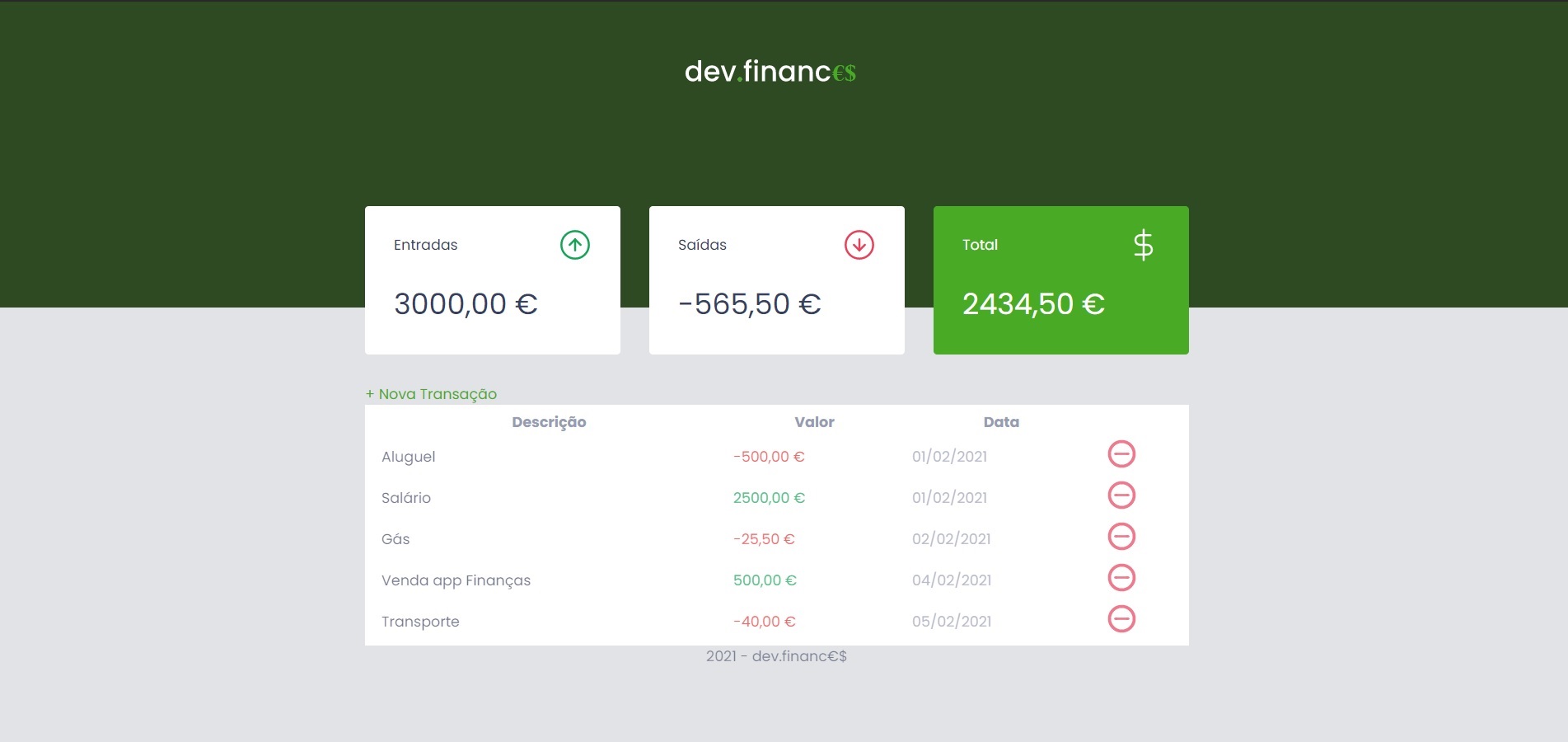Select the Saídas summary card

tap(776, 280)
